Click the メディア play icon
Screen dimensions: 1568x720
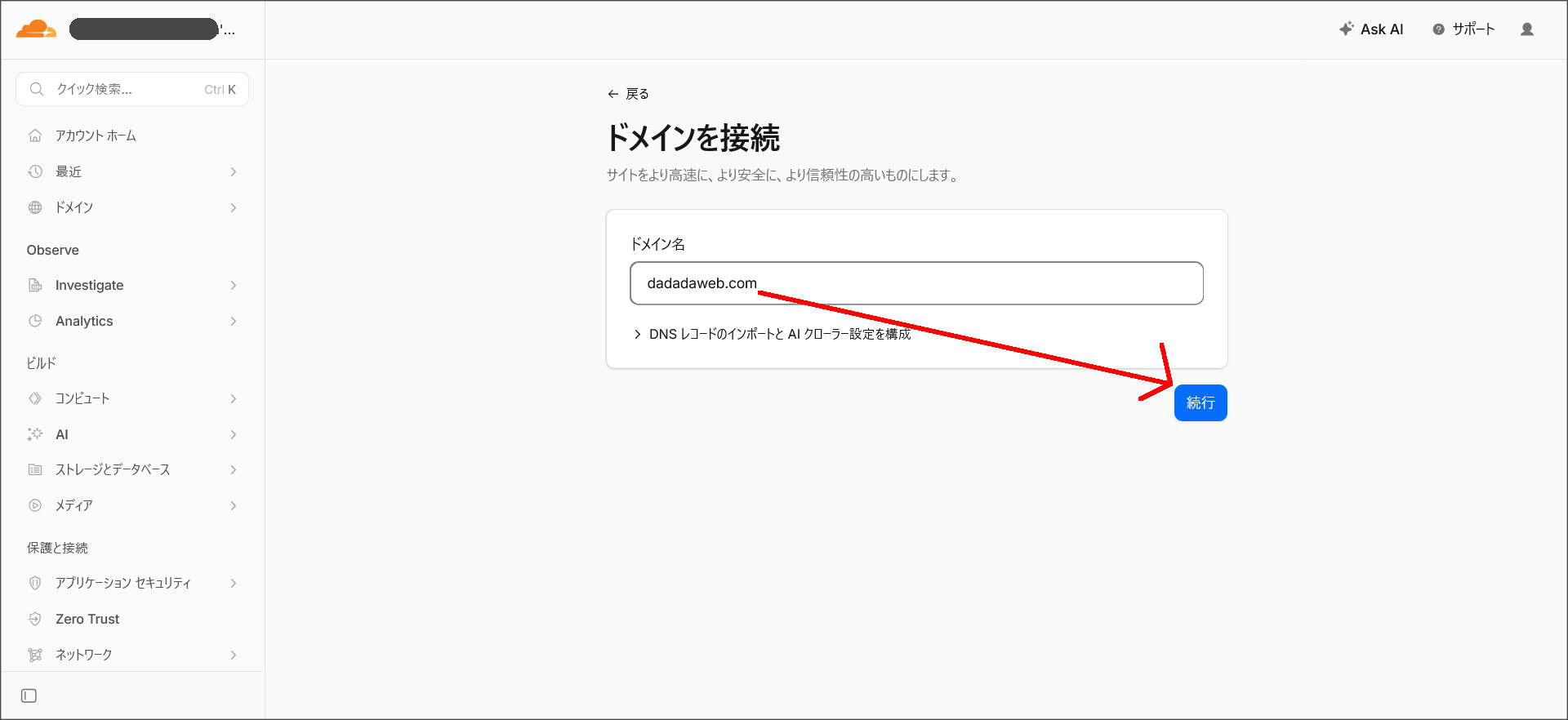pos(35,505)
